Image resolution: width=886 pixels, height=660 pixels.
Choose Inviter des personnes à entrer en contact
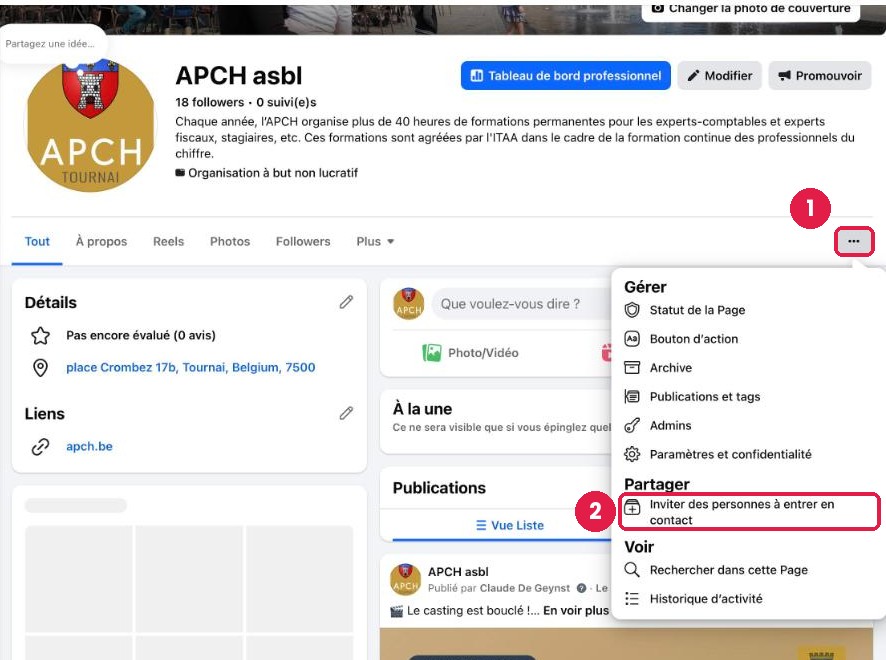pyautogui.click(x=749, y=511)
